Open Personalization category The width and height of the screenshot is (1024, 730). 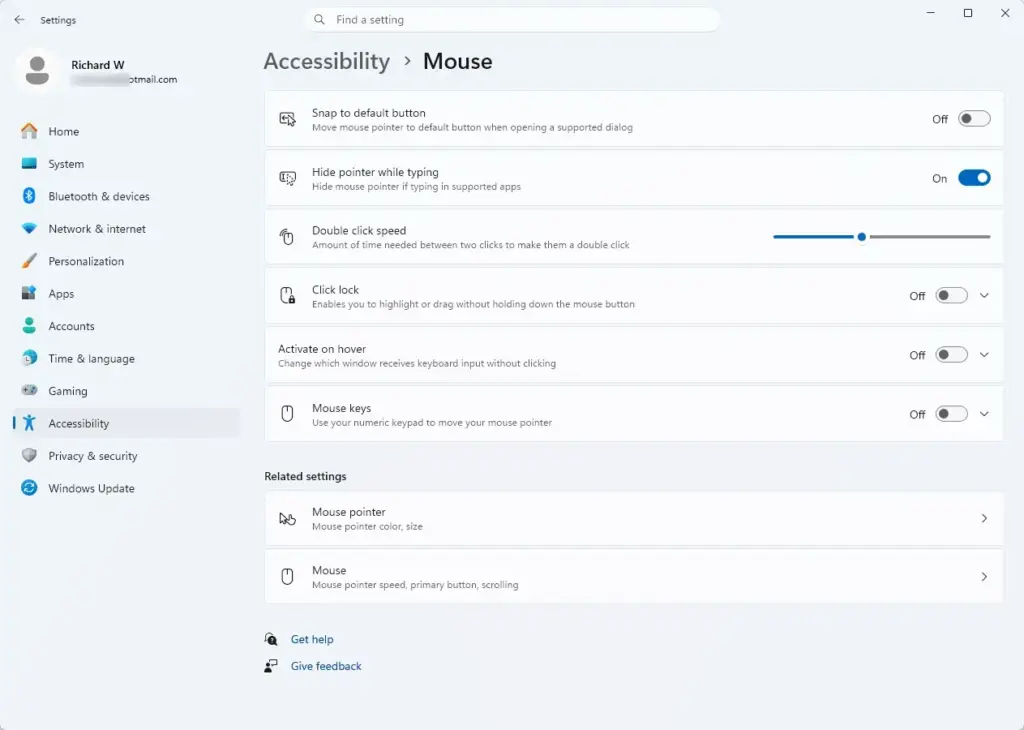[127, 261]
